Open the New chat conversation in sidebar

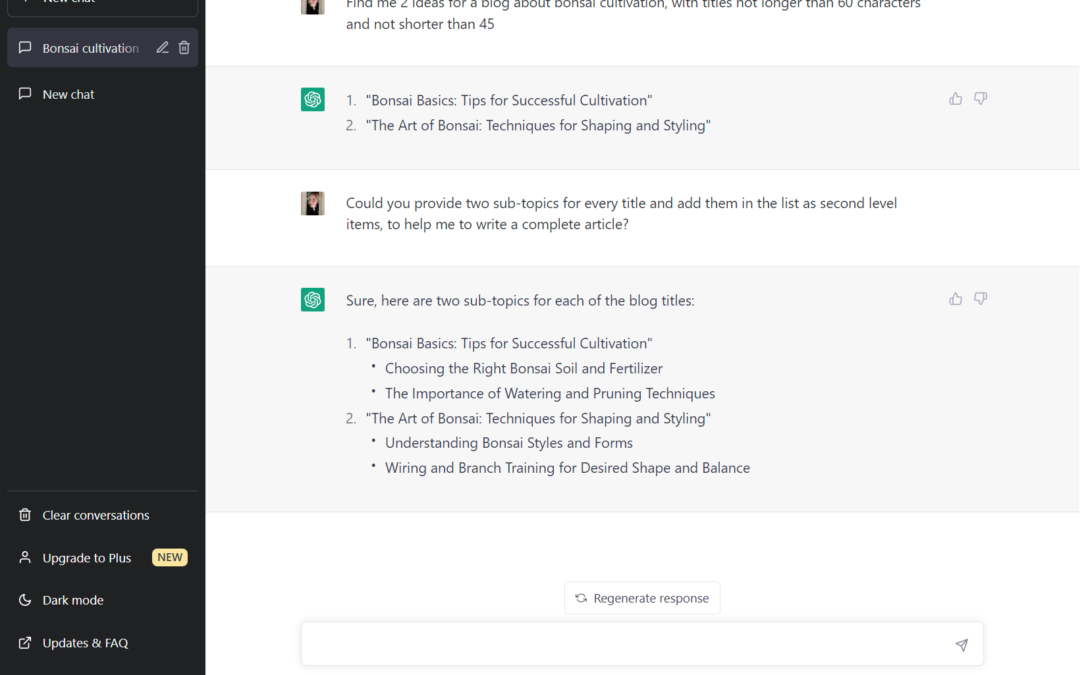click(x=68, y=94)
